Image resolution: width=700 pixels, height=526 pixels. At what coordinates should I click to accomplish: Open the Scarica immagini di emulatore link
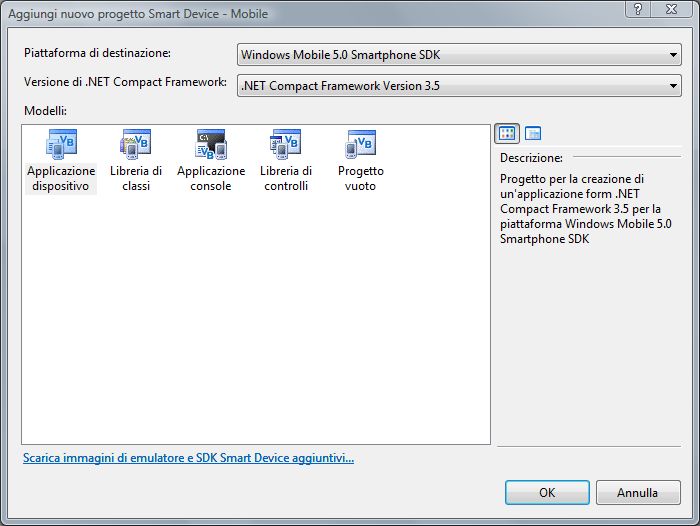pyautogui.click(x=188, y=458)
